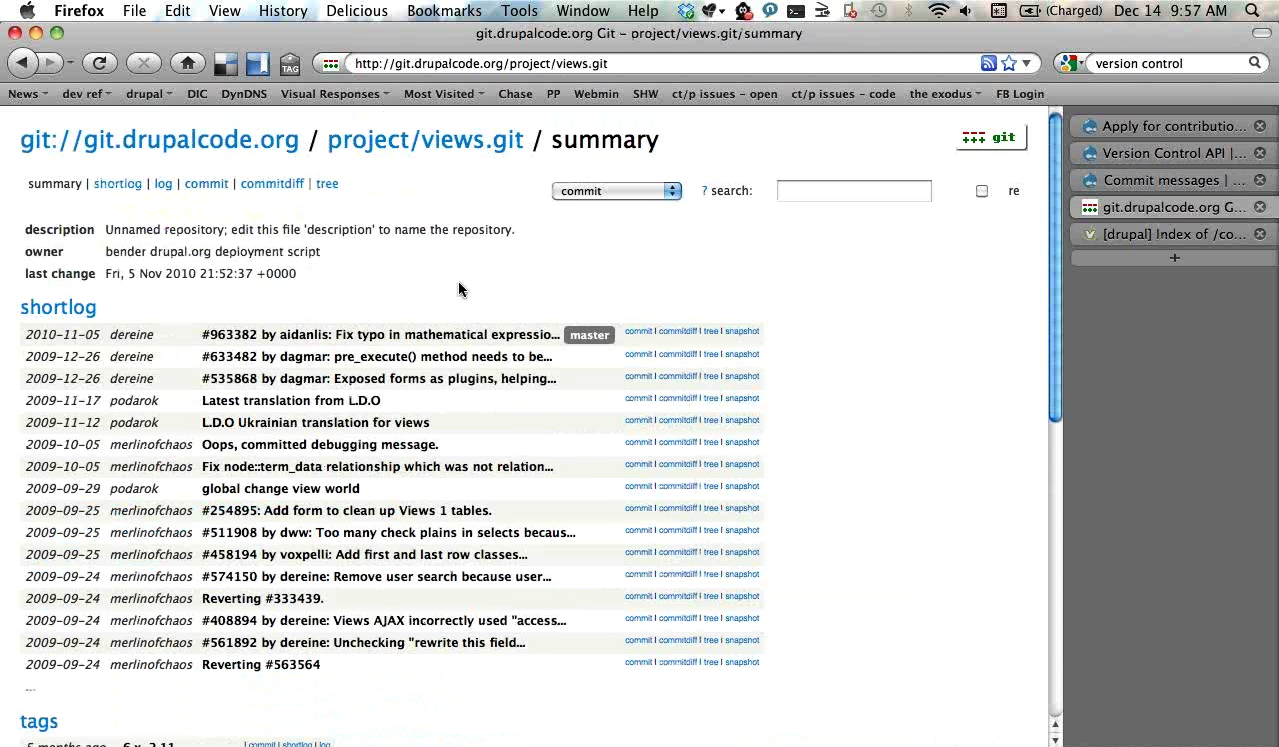Open the File menu
Screen dimensions: 1279x747
pyautogui.click(x=134, y=11)
